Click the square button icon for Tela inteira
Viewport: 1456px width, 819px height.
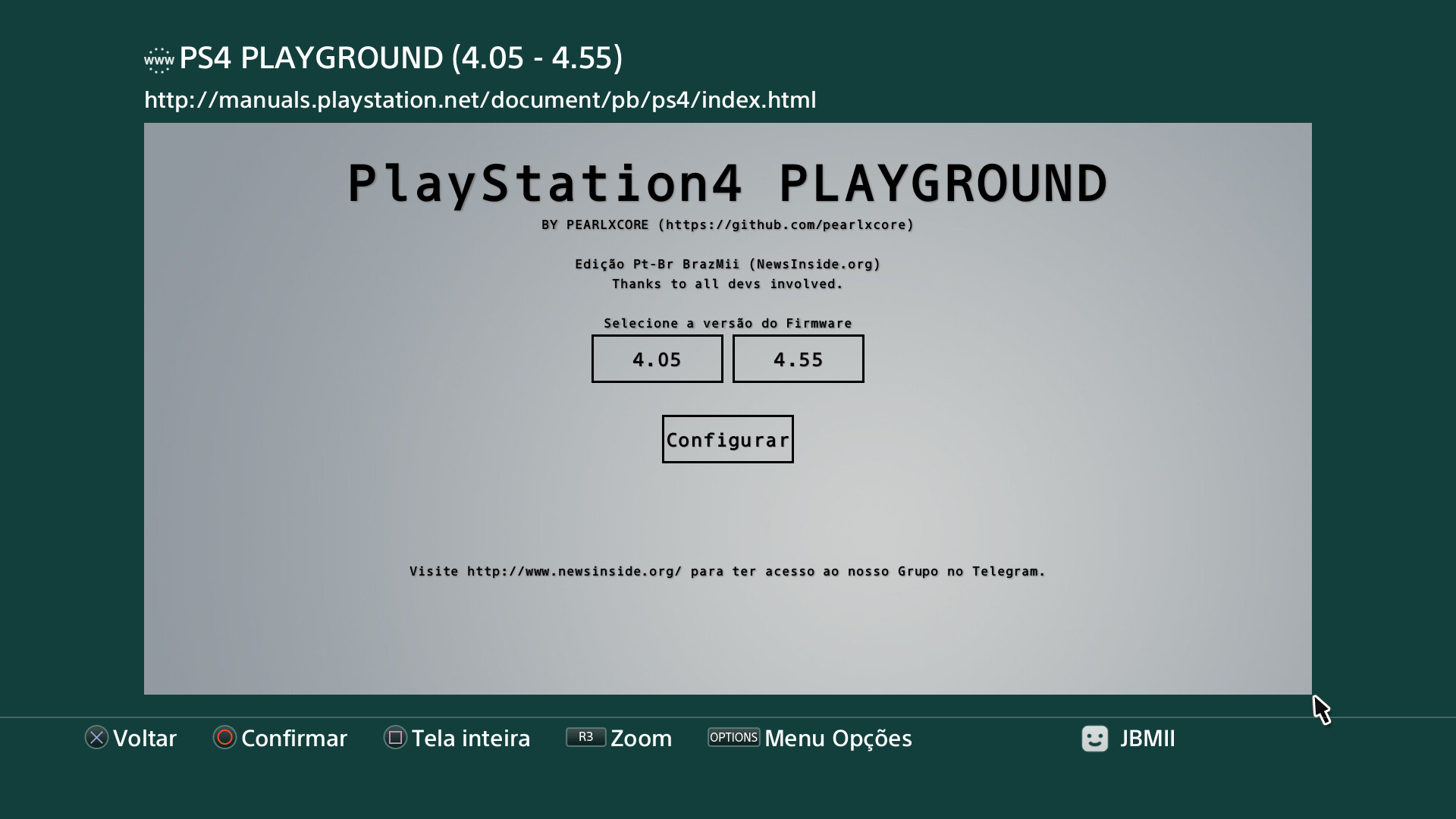[395, 737]
